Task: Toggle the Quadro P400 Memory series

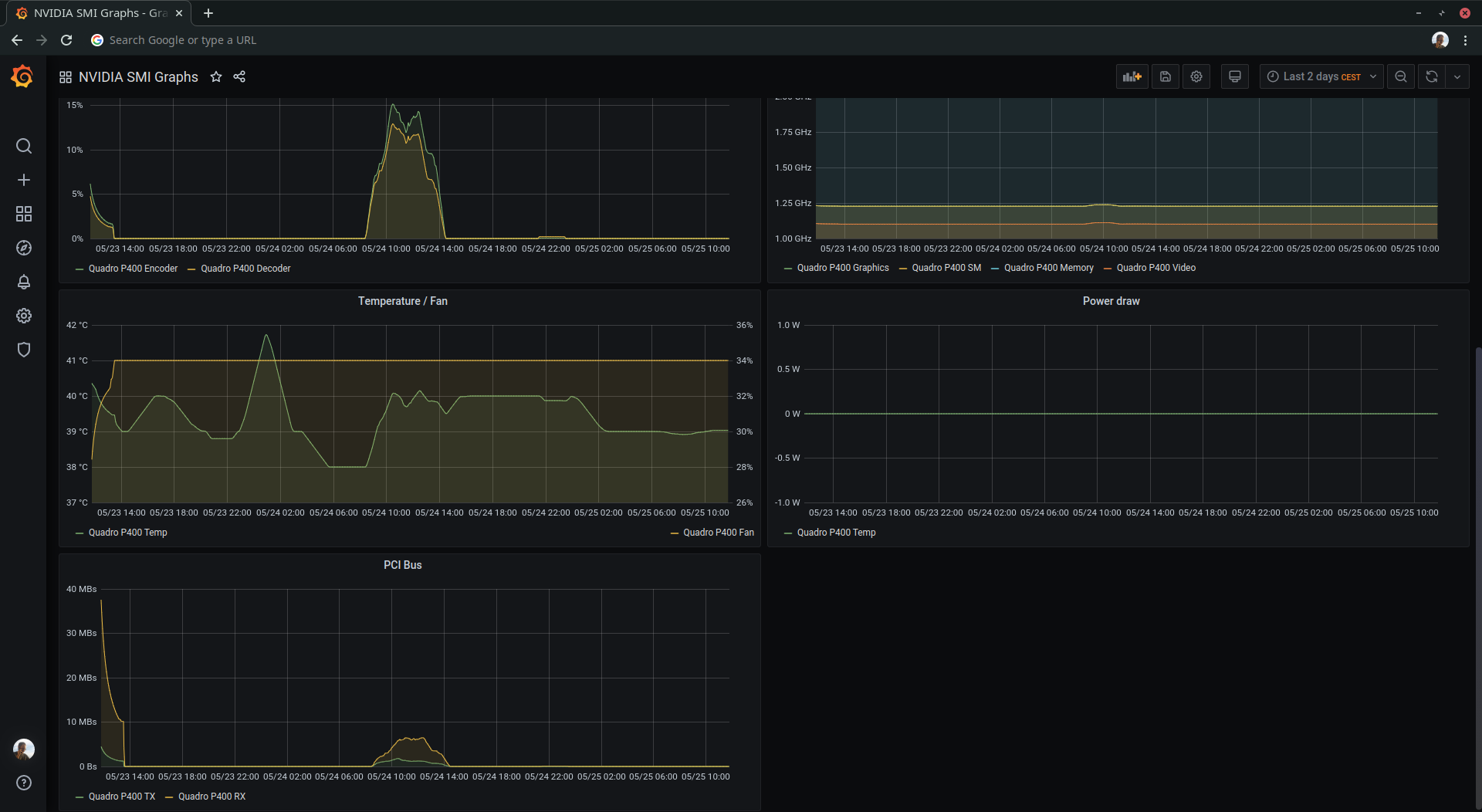Action: coord(1049,268)
